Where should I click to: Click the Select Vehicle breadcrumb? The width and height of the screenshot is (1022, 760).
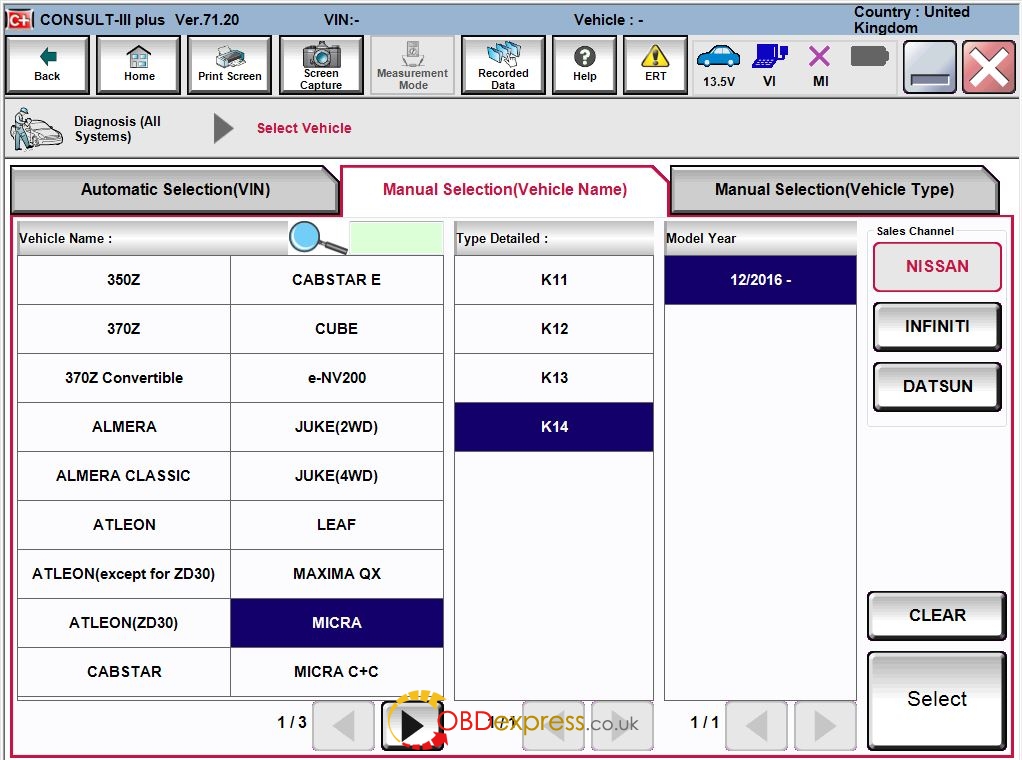[304, 128]
